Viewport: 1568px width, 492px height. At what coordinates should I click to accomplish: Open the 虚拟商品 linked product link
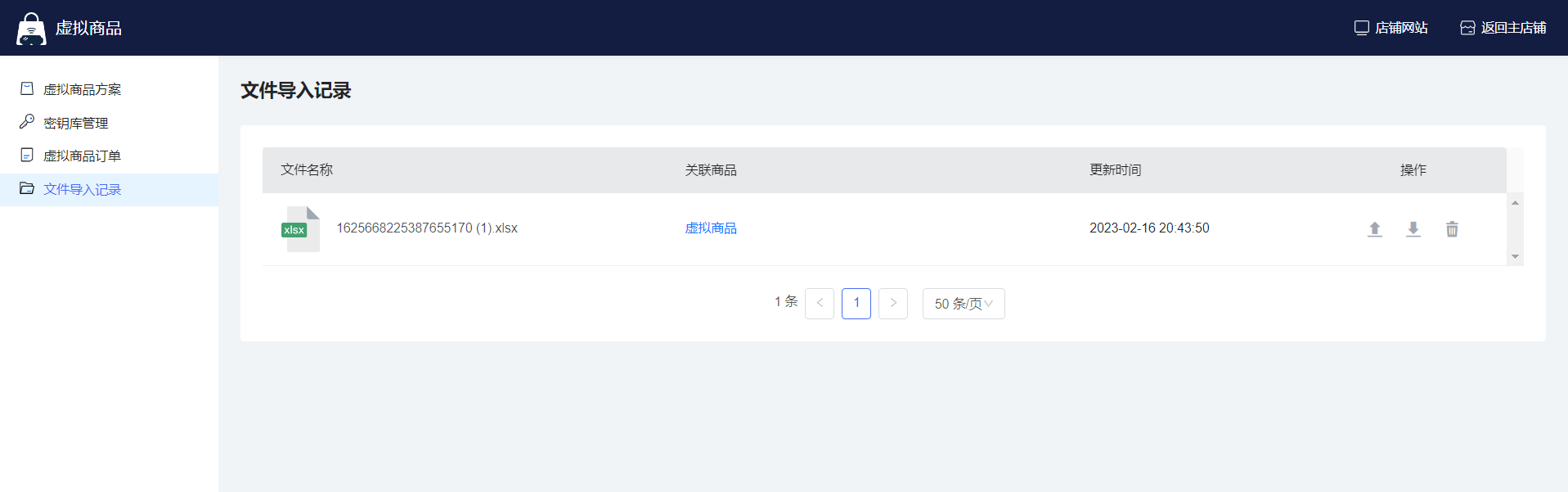point(710,228)
